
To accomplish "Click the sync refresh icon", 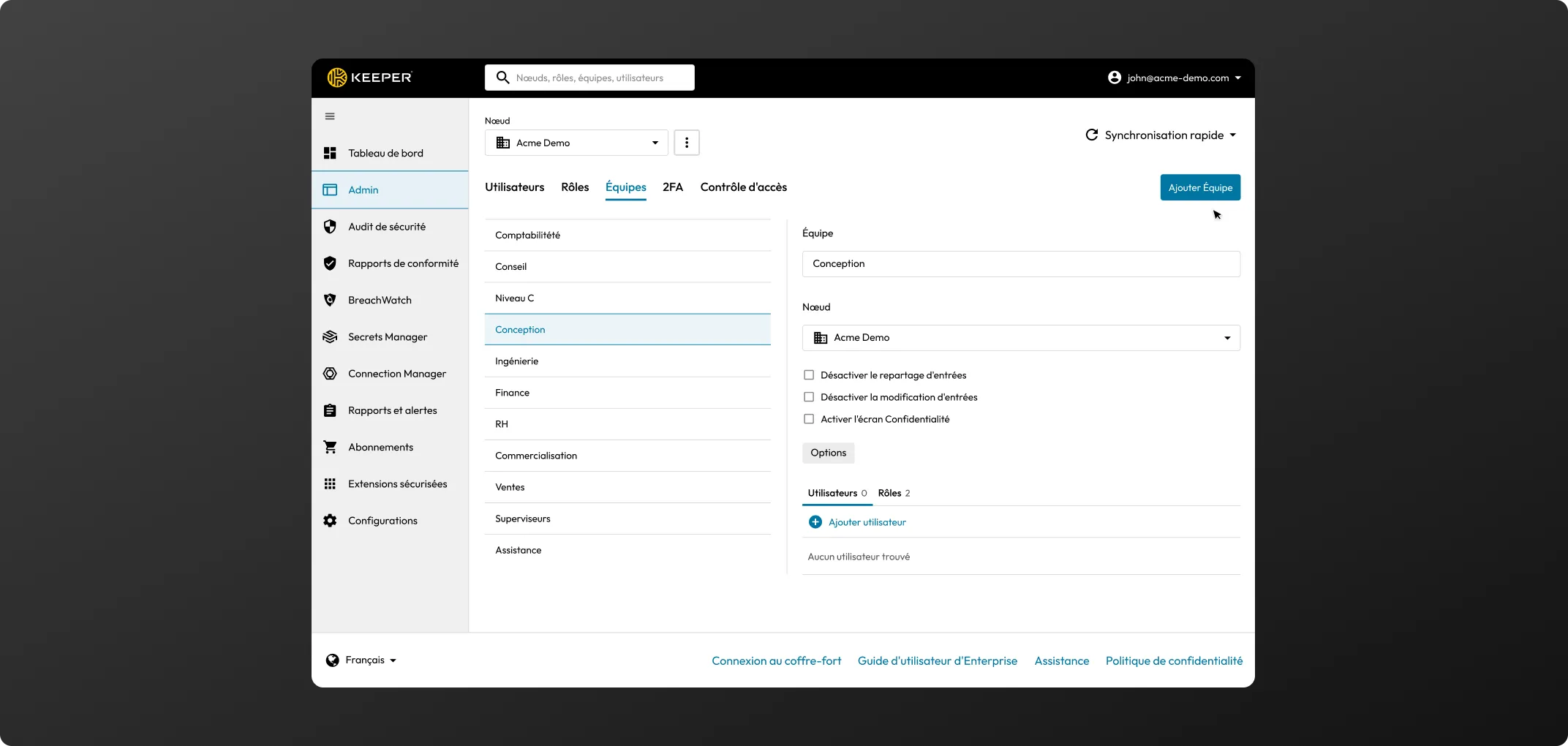I will pyautogui.click(x=1092, y=135).
